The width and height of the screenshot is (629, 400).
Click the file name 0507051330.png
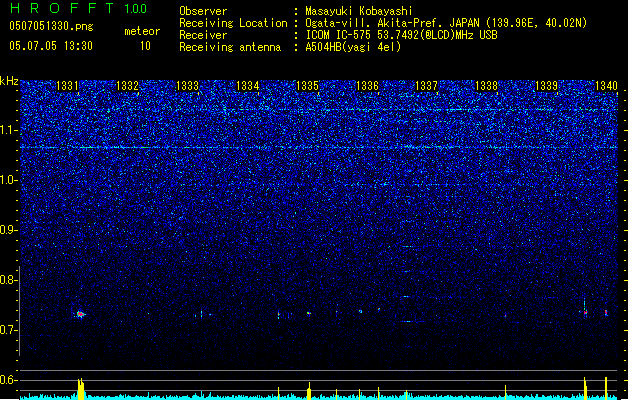tap(51, 26)
